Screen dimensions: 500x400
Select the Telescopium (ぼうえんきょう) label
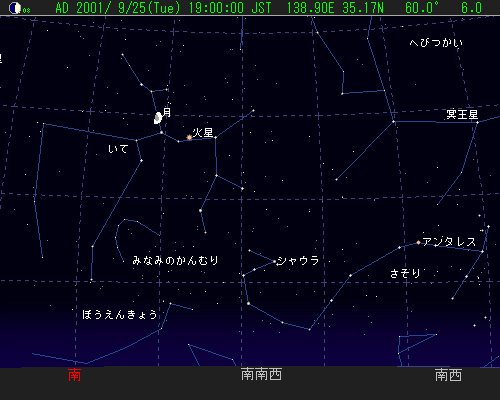click(120, 314)
